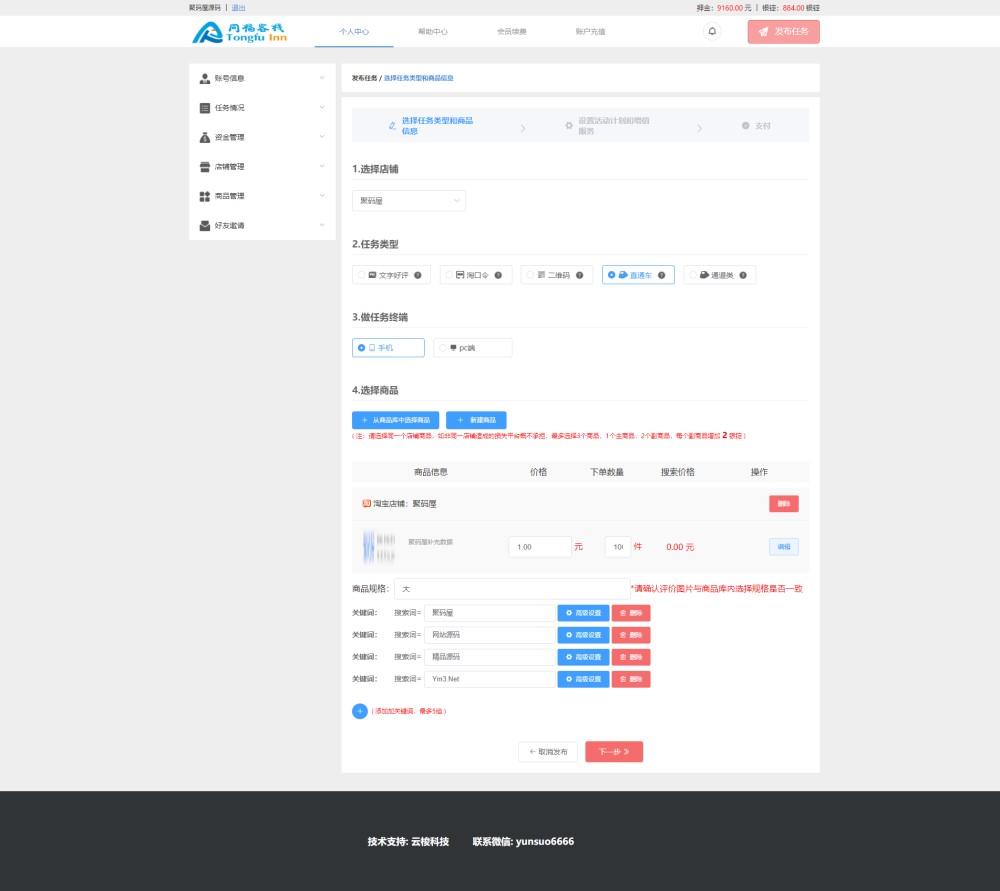Delete the 网站源码 keyword row
The image size is (1000, 891).
click(631, 635)
